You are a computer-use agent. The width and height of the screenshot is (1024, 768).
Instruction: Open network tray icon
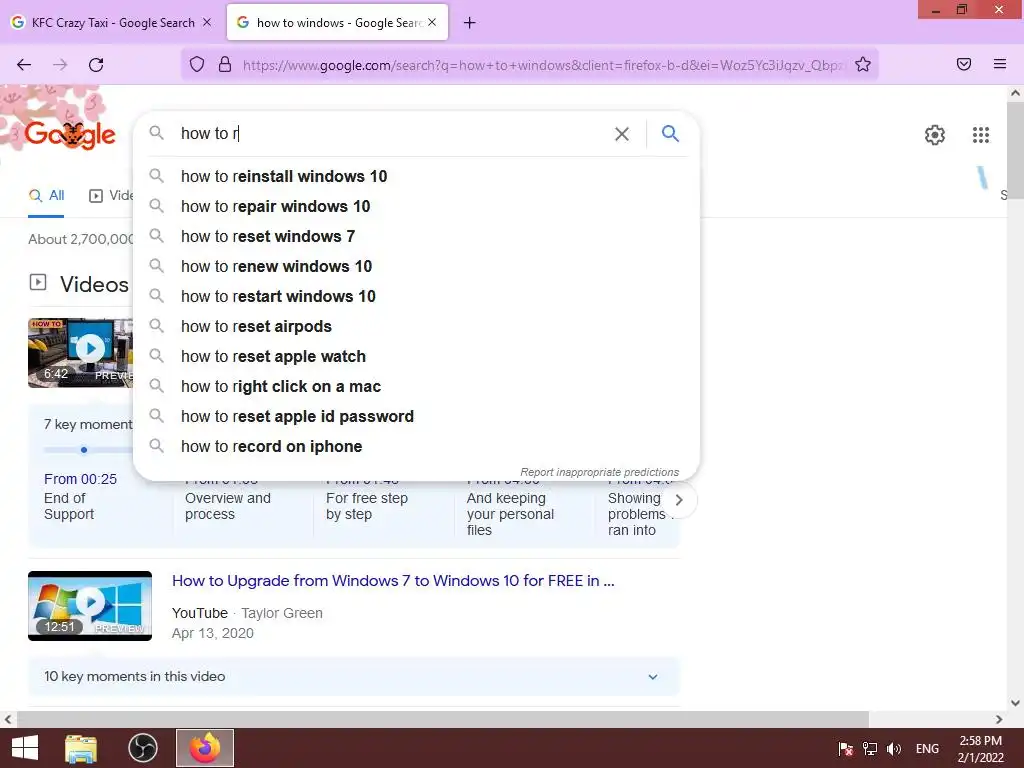(870, 749)
